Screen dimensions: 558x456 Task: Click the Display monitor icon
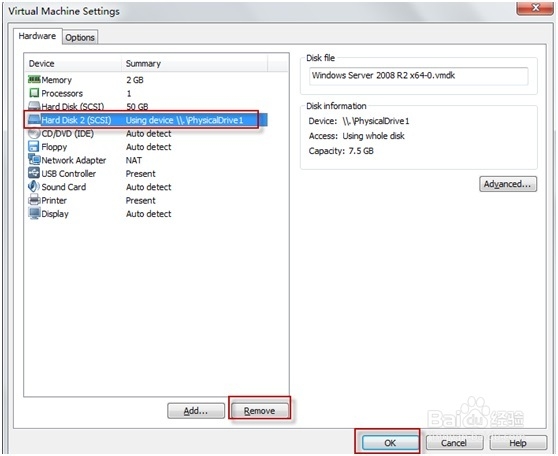point(34,213)
